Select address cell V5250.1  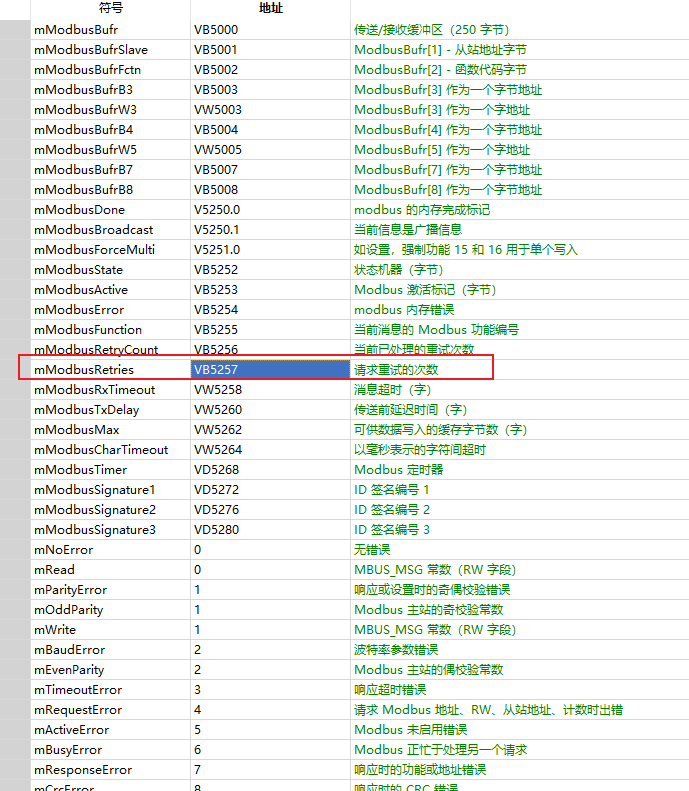(270, 230)
